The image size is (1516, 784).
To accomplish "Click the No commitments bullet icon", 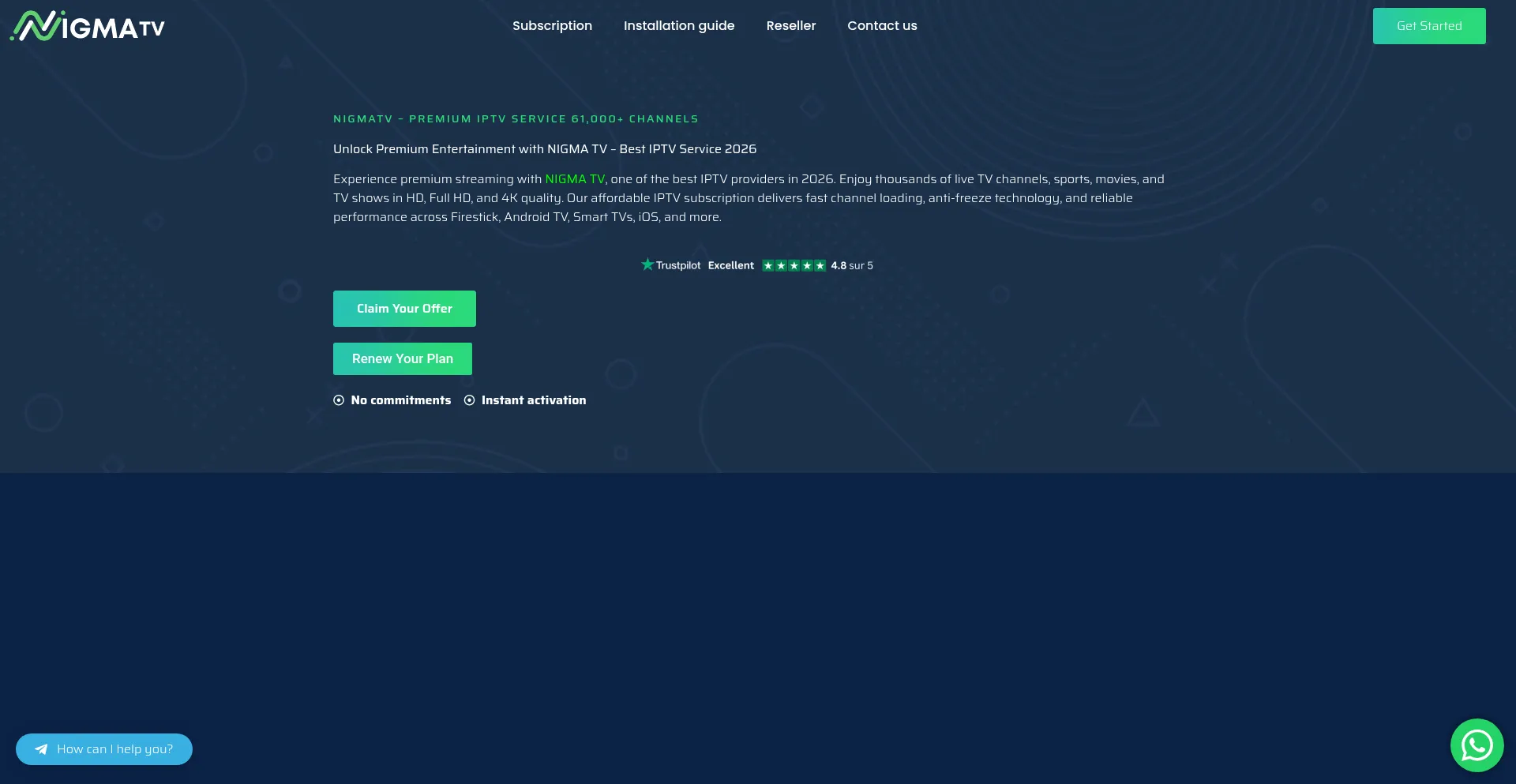I will click(339, 400).
